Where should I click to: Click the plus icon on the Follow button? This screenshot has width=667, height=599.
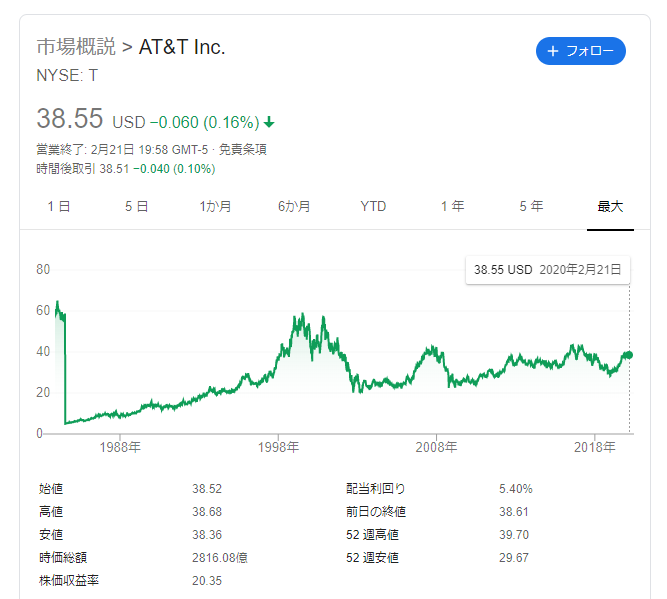click(x=553, y=51)
